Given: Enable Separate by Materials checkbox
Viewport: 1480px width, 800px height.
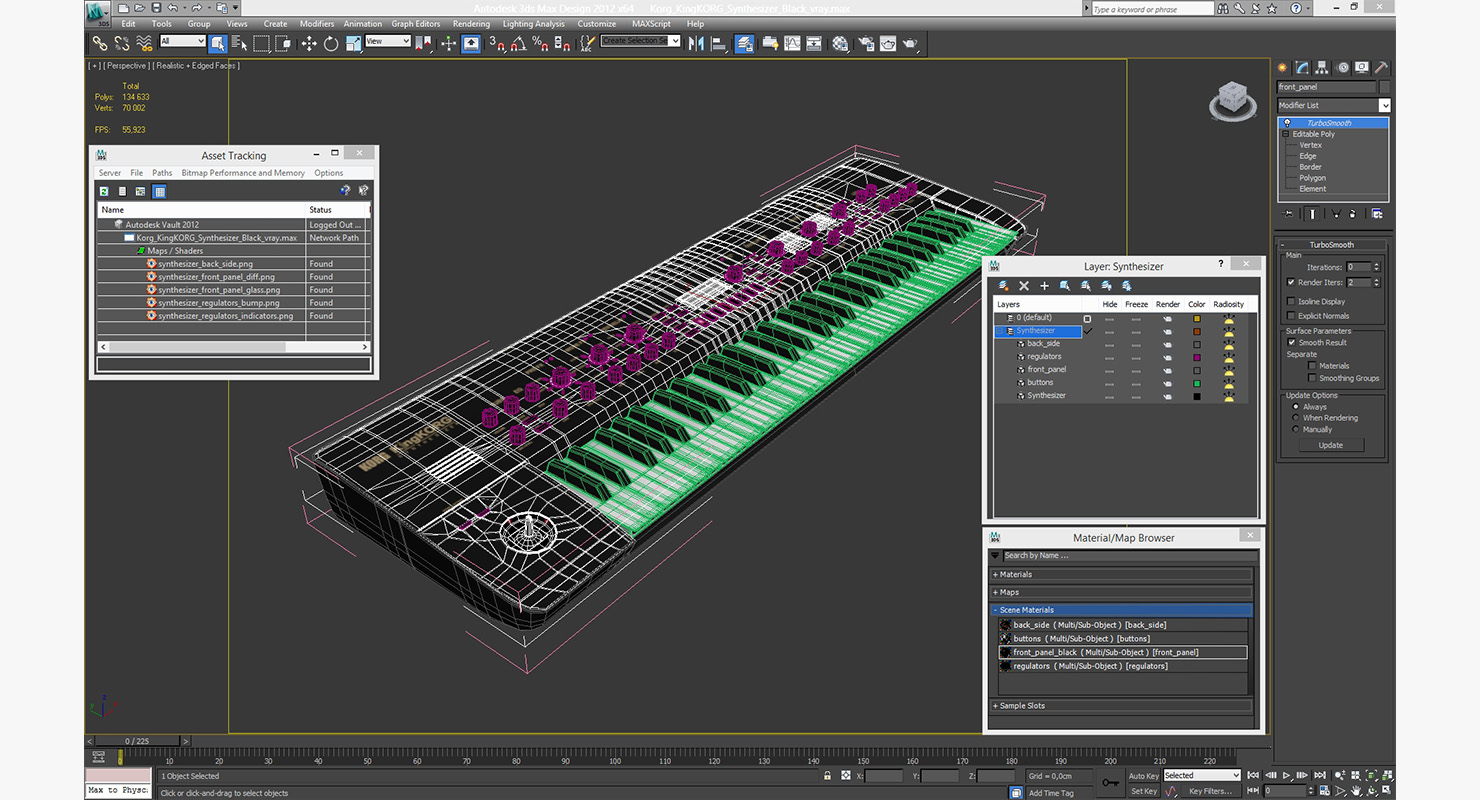Looking at the screenshot, I should [x=1312, y=366].
